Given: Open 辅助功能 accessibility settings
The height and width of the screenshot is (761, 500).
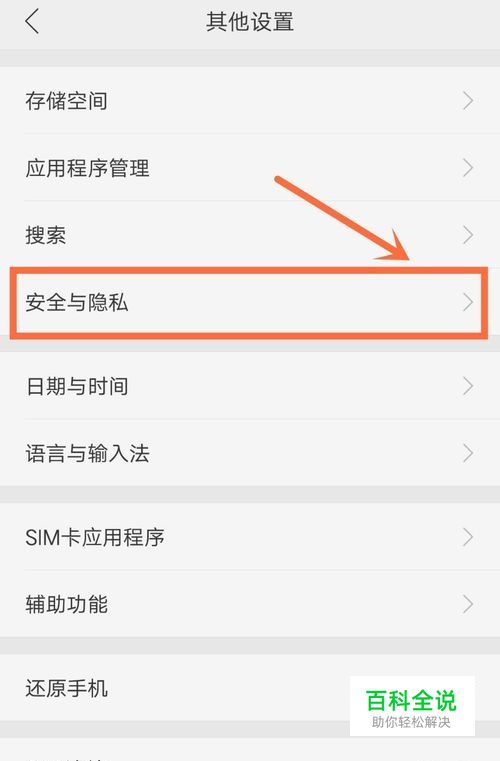Looking at the screenshot, I should (x=250, y=604).
